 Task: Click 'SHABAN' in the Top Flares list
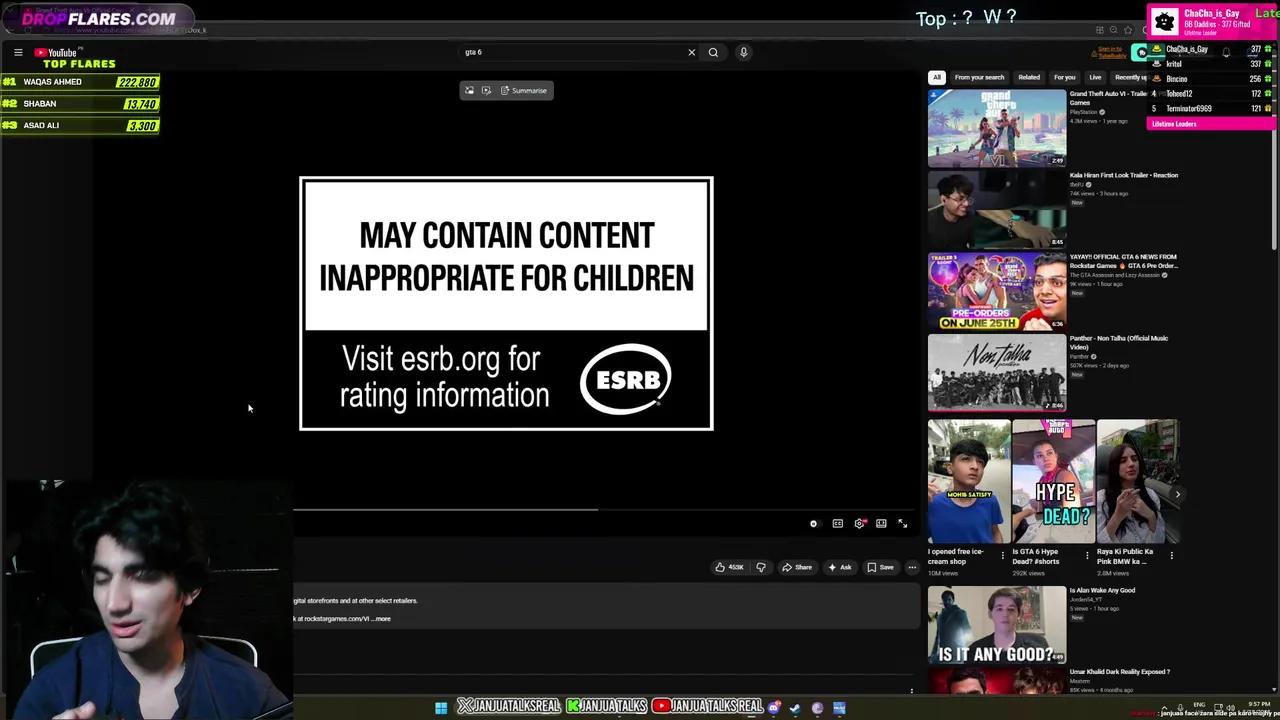tap(39, 104)
